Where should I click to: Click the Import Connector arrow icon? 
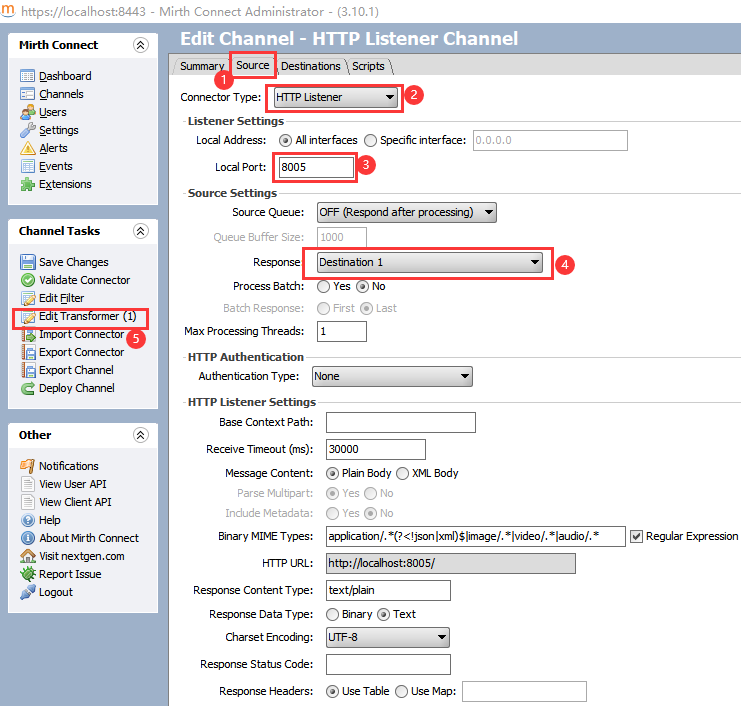pos(28,335)
